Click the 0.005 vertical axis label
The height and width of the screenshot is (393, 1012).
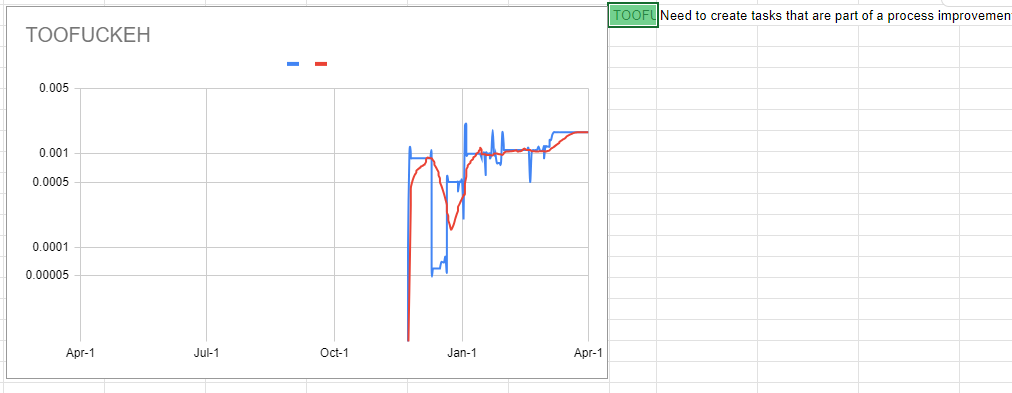tap(56, 88)
